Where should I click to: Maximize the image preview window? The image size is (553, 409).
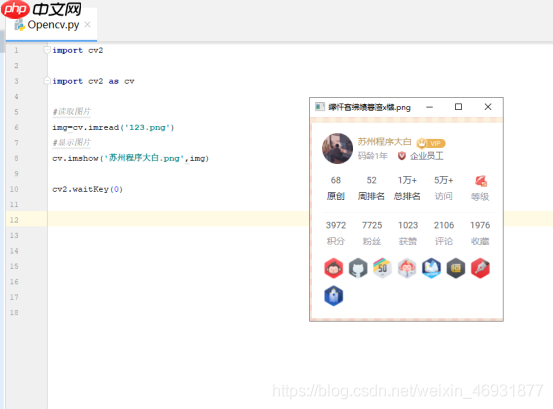coord(458,107)
